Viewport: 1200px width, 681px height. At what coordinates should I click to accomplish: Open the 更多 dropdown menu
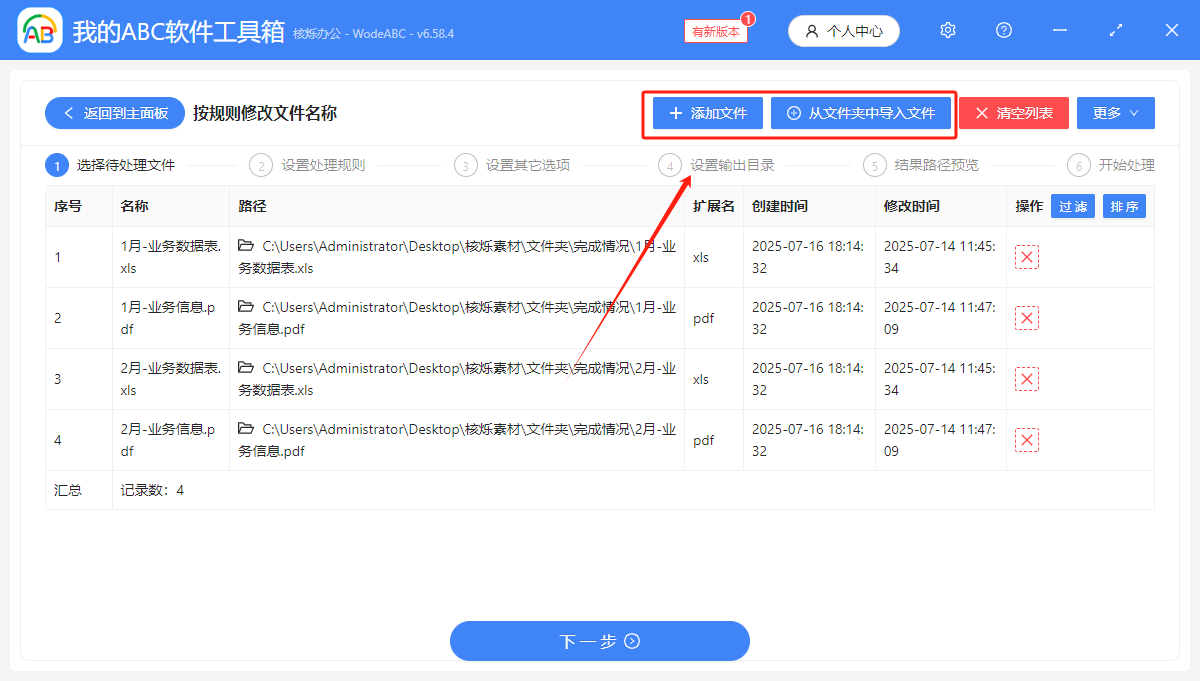pyautogui.click(x=1115, y=112)
